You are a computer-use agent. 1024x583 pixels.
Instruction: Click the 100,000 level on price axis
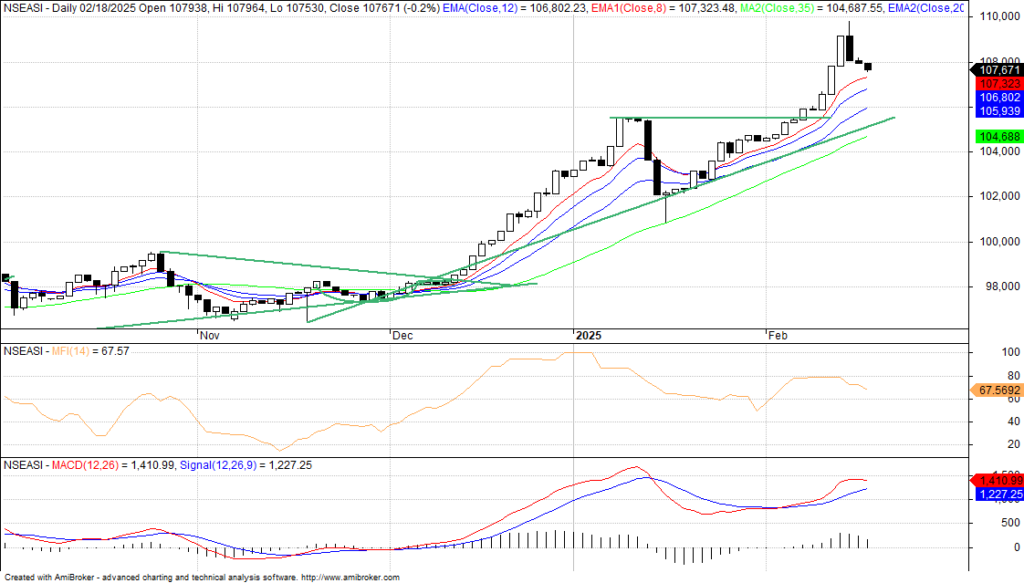pos(999,242)
